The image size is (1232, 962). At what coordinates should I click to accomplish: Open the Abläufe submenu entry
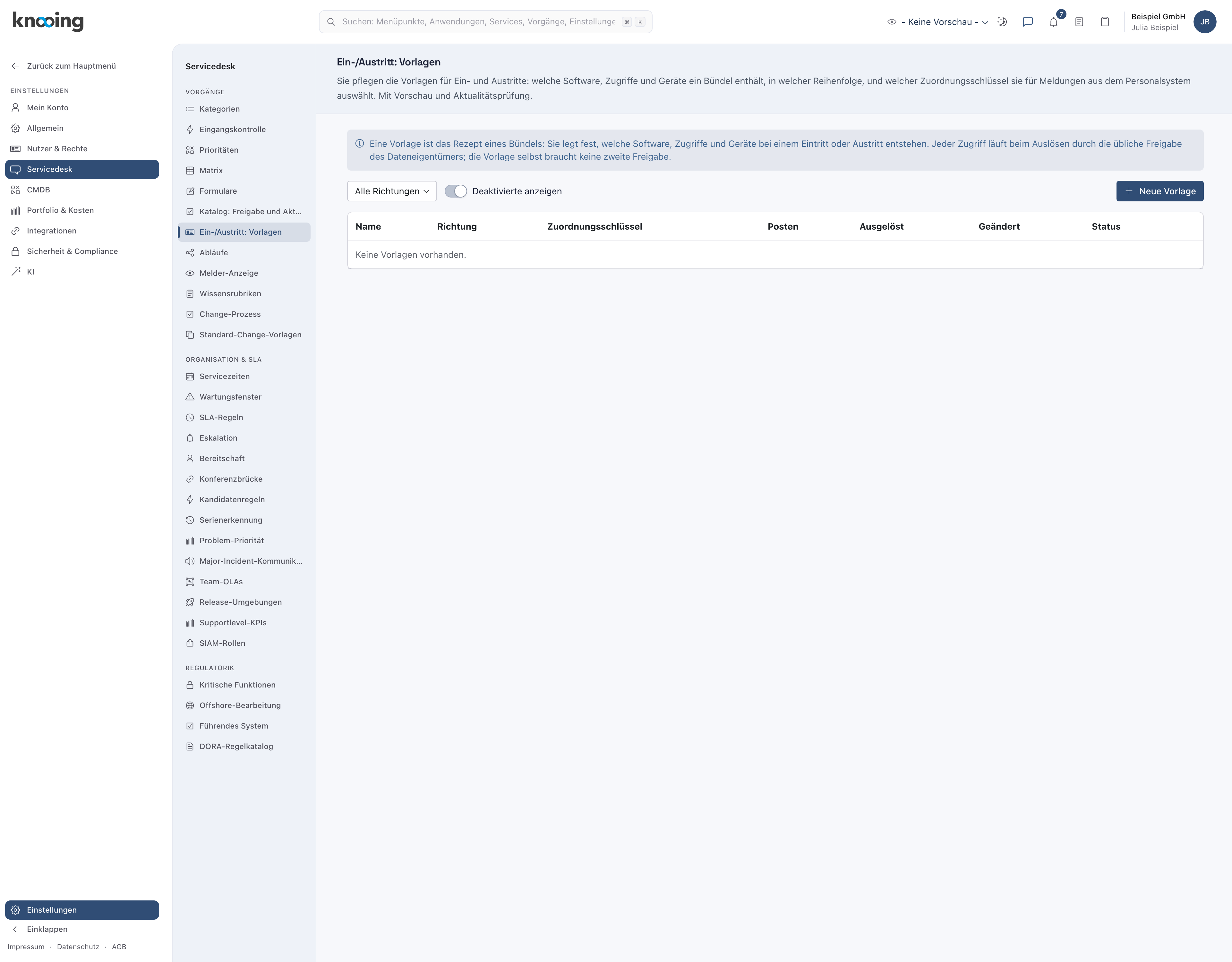[x=244, y=253]
